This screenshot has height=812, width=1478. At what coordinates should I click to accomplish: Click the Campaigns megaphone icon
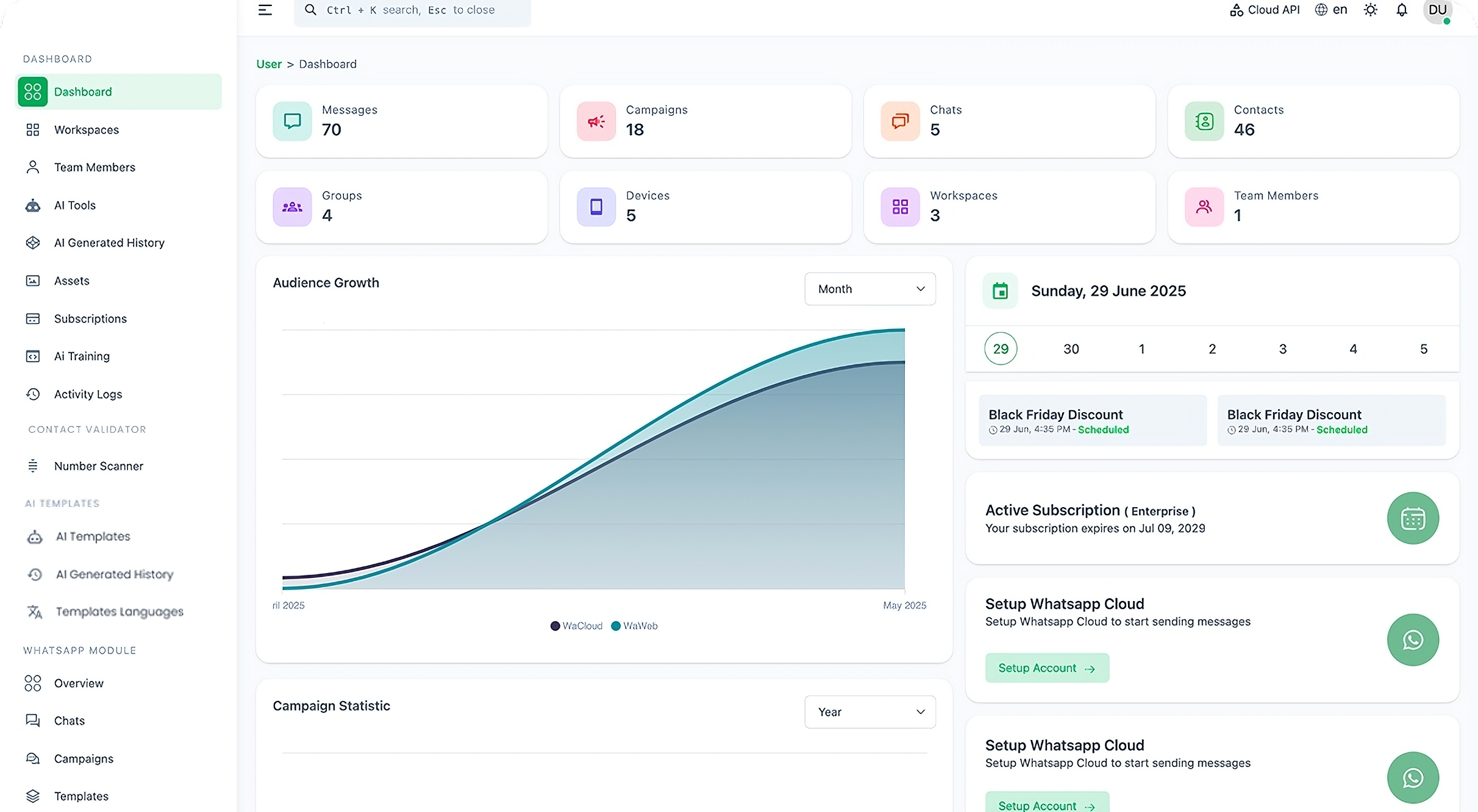(x=596, y=121)
